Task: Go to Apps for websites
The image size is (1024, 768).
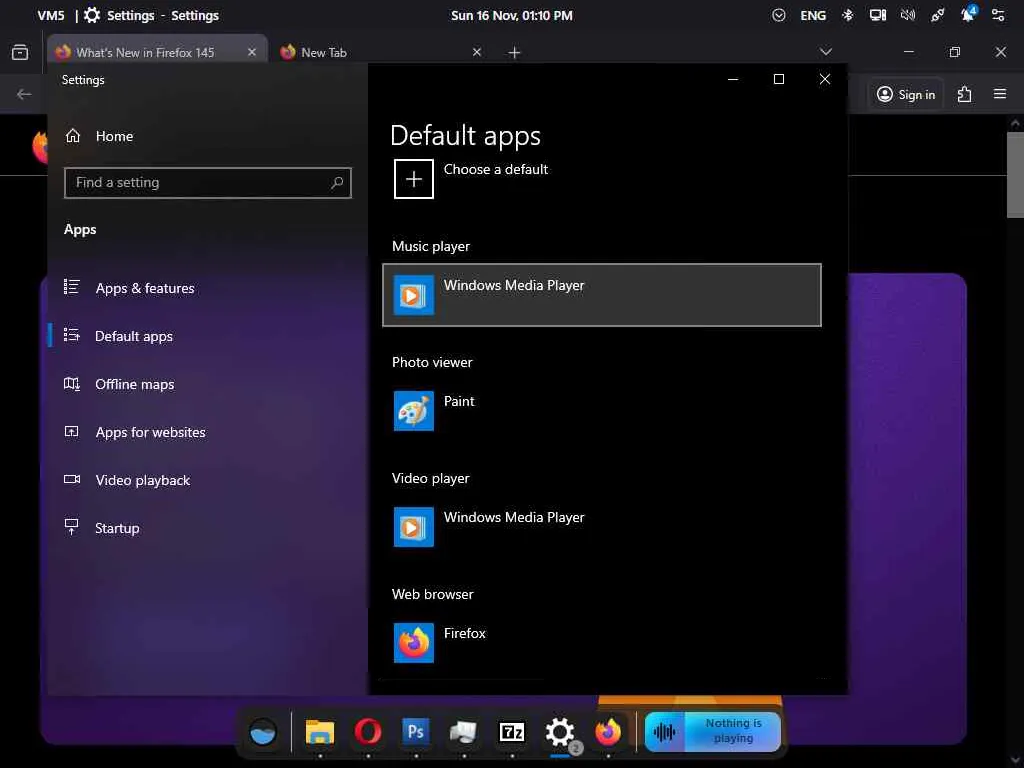Action: point(150,432)
